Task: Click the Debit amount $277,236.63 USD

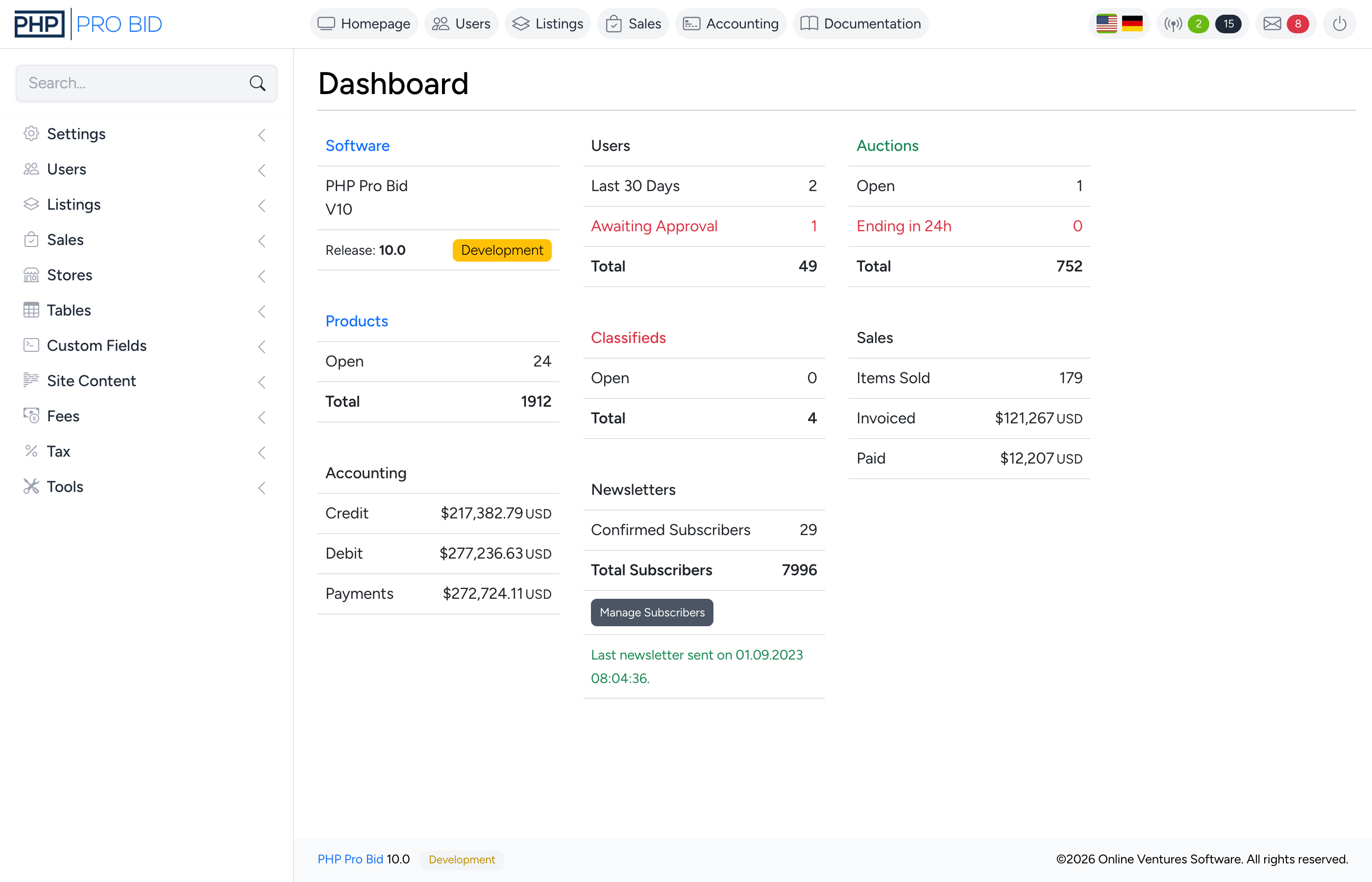Action: pyautogui.click(x=495, y=553)
